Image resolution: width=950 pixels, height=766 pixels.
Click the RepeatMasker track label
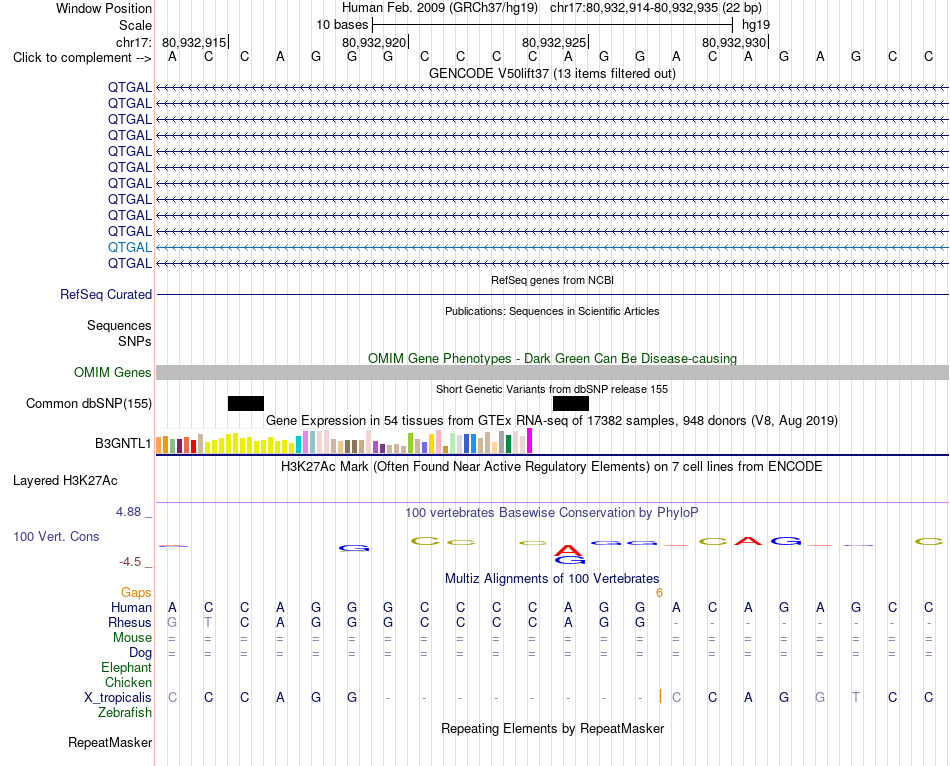click(110, 742)
